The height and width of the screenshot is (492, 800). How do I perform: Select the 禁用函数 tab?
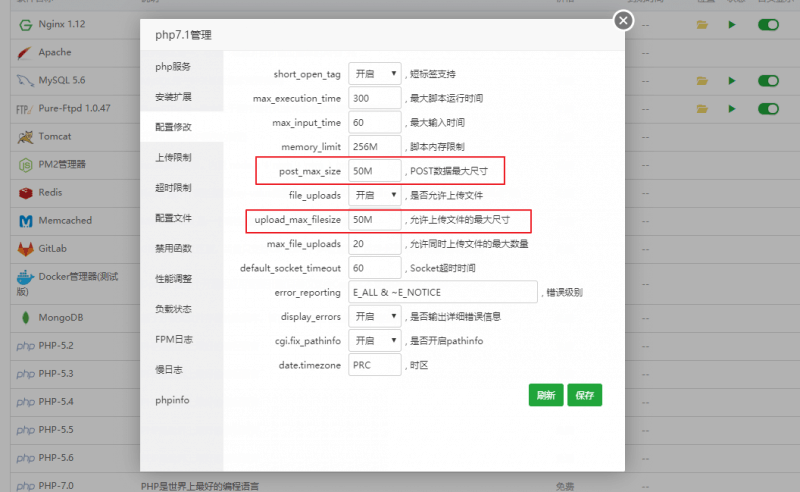pyautogui.click(x=182, y=249)
